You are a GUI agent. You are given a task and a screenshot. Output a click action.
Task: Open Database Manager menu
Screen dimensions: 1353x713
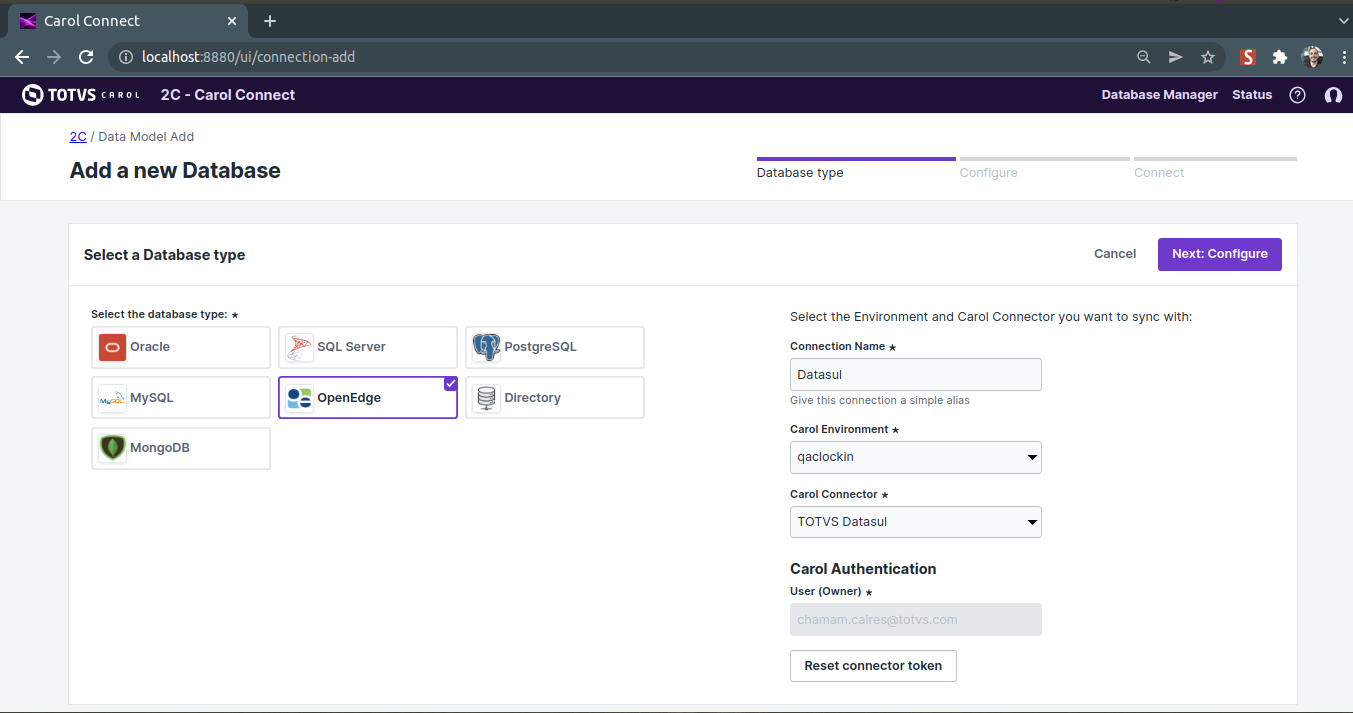pos(1160,95)
